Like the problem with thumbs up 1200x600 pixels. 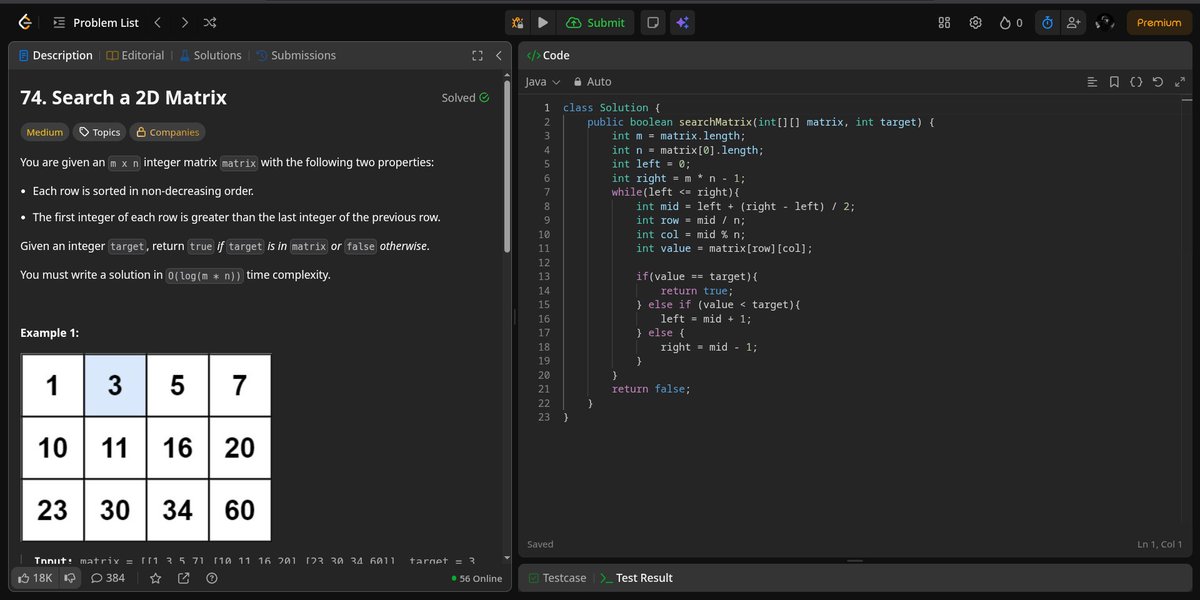click(35, 578)
